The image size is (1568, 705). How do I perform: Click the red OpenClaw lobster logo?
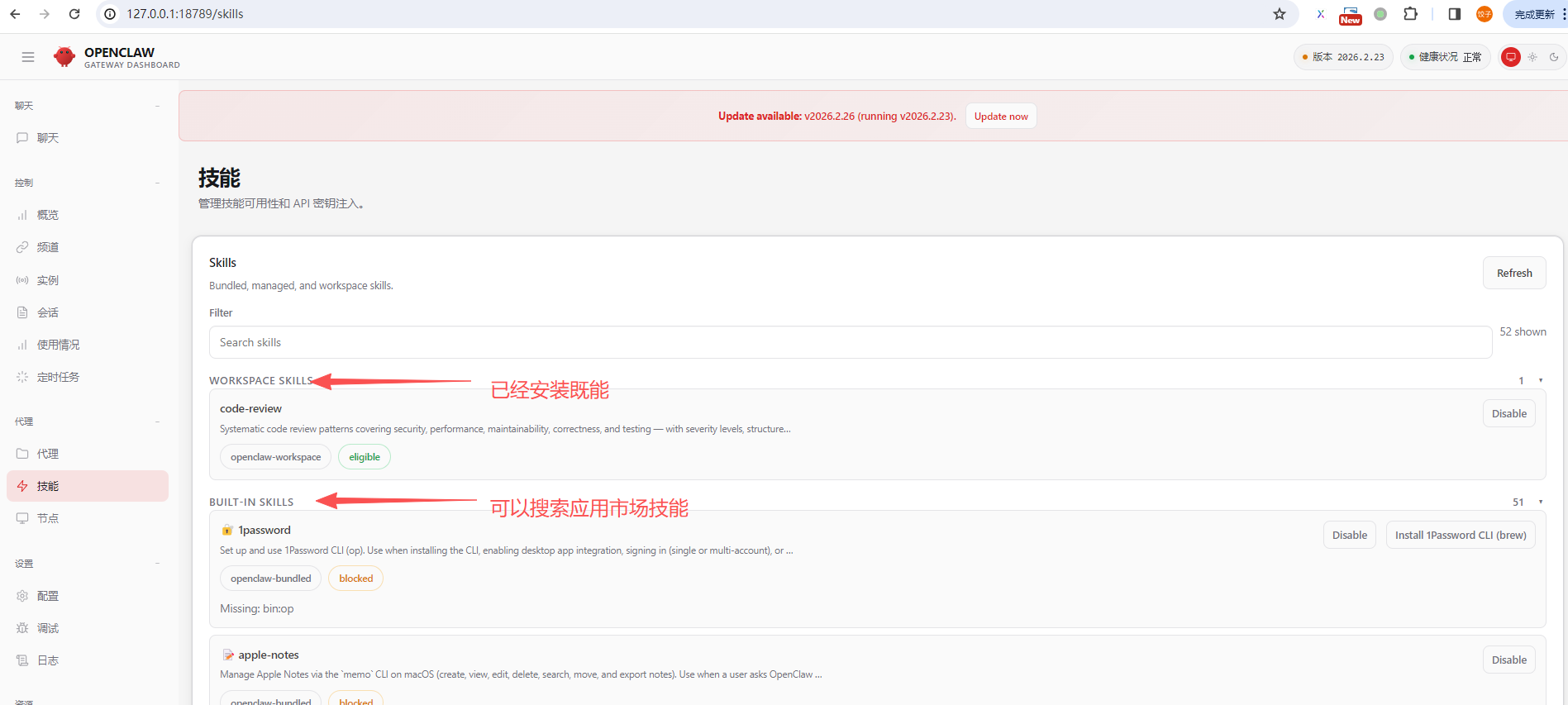pos(64,56)
